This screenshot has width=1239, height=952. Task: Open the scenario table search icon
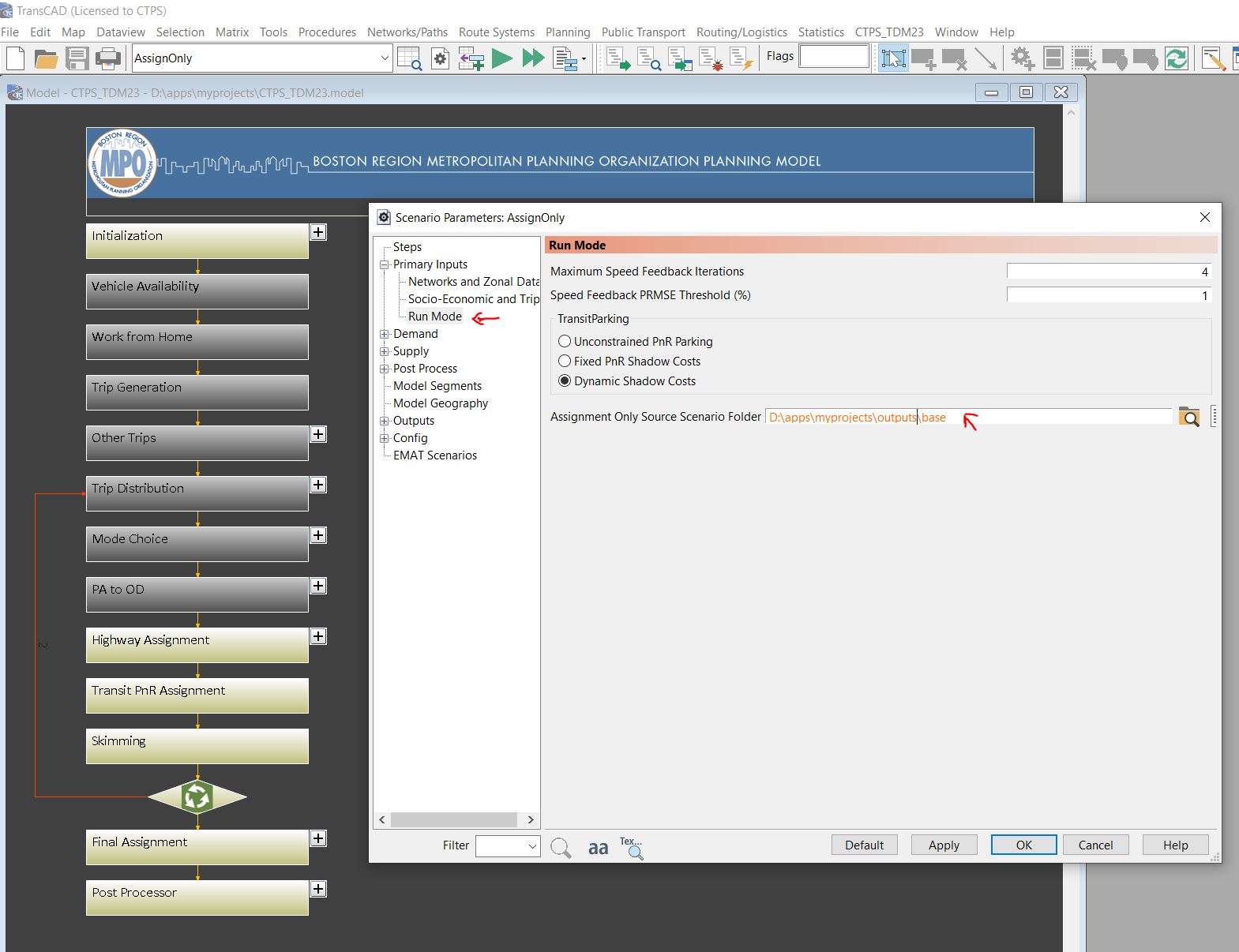tap(409, 58)
